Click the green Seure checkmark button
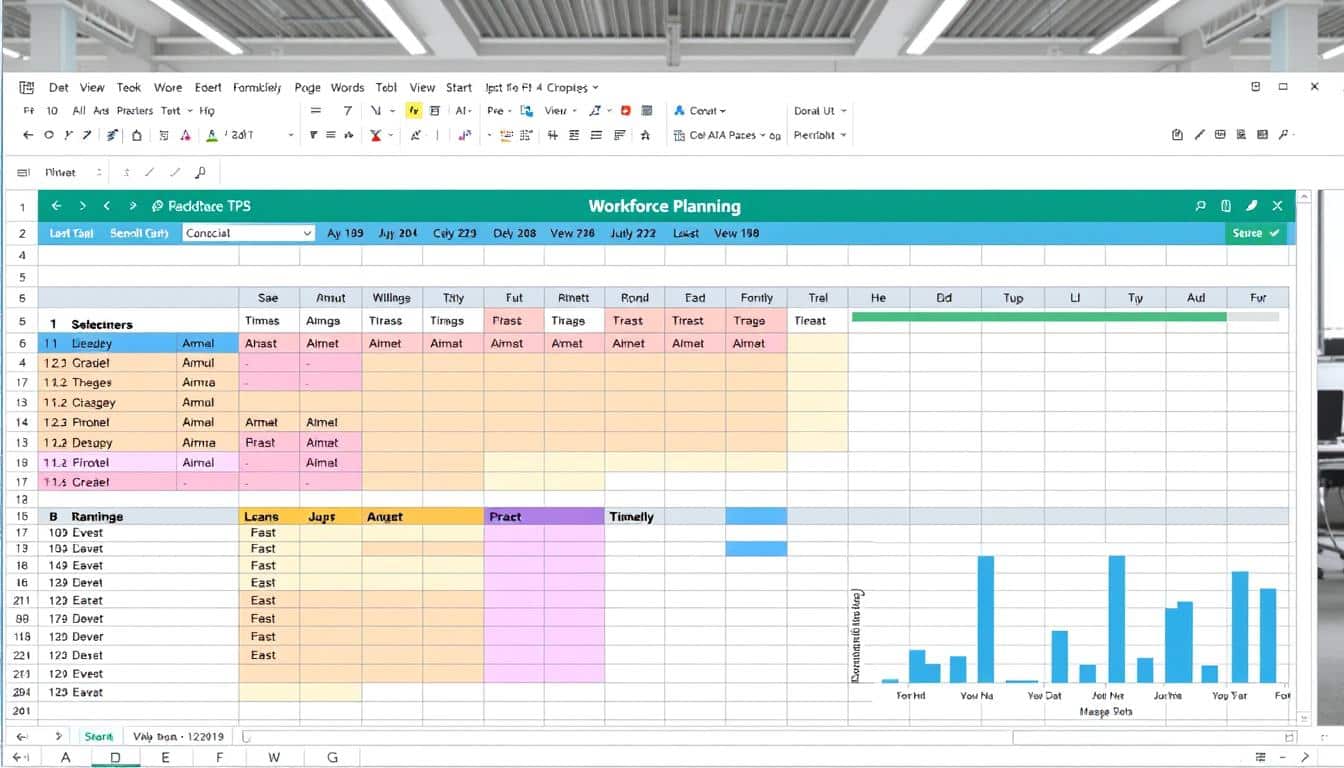This screenshot has width=1344, height=768. pos(1255,233)
